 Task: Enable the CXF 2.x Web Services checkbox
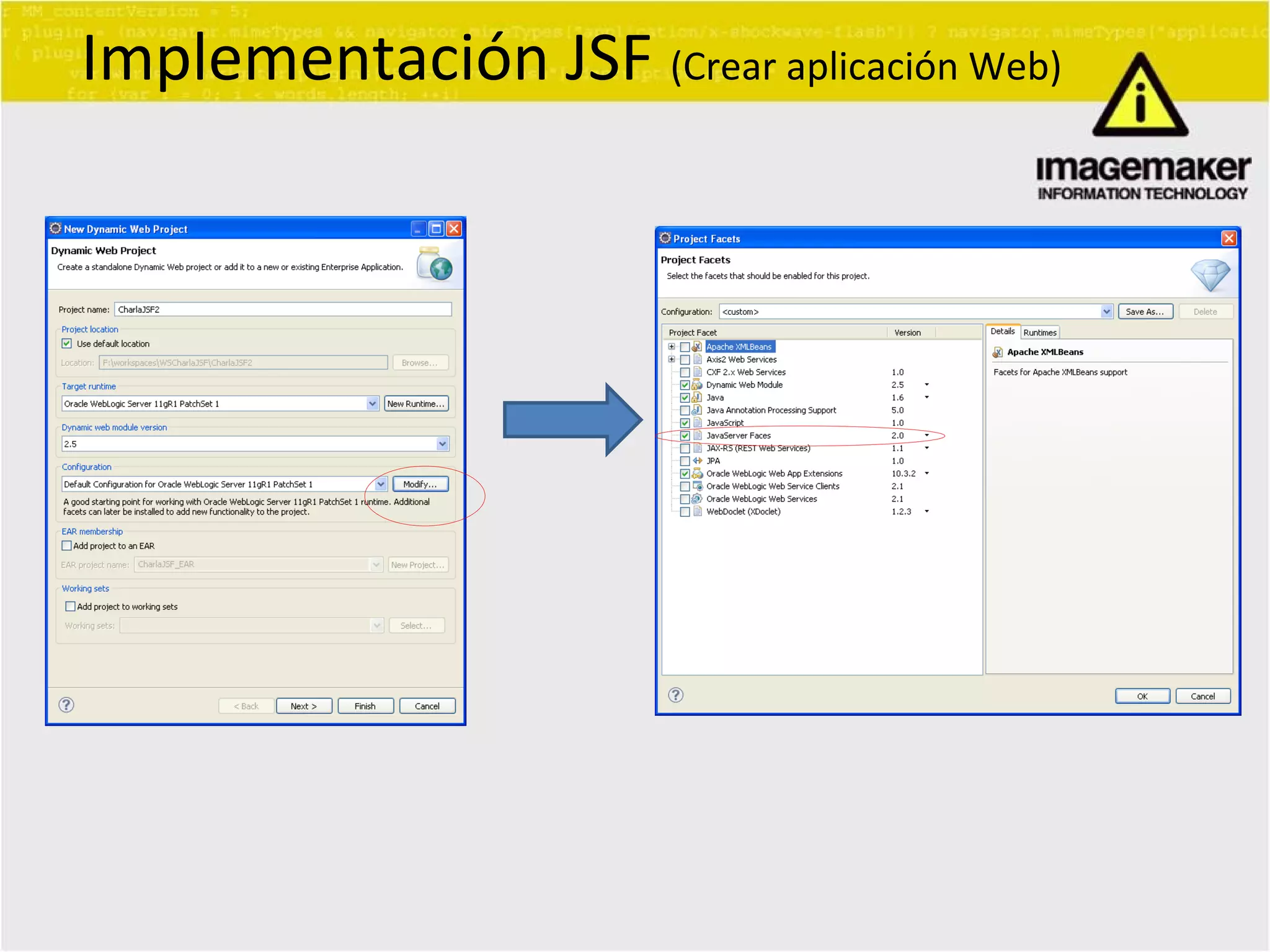(685, 372)
